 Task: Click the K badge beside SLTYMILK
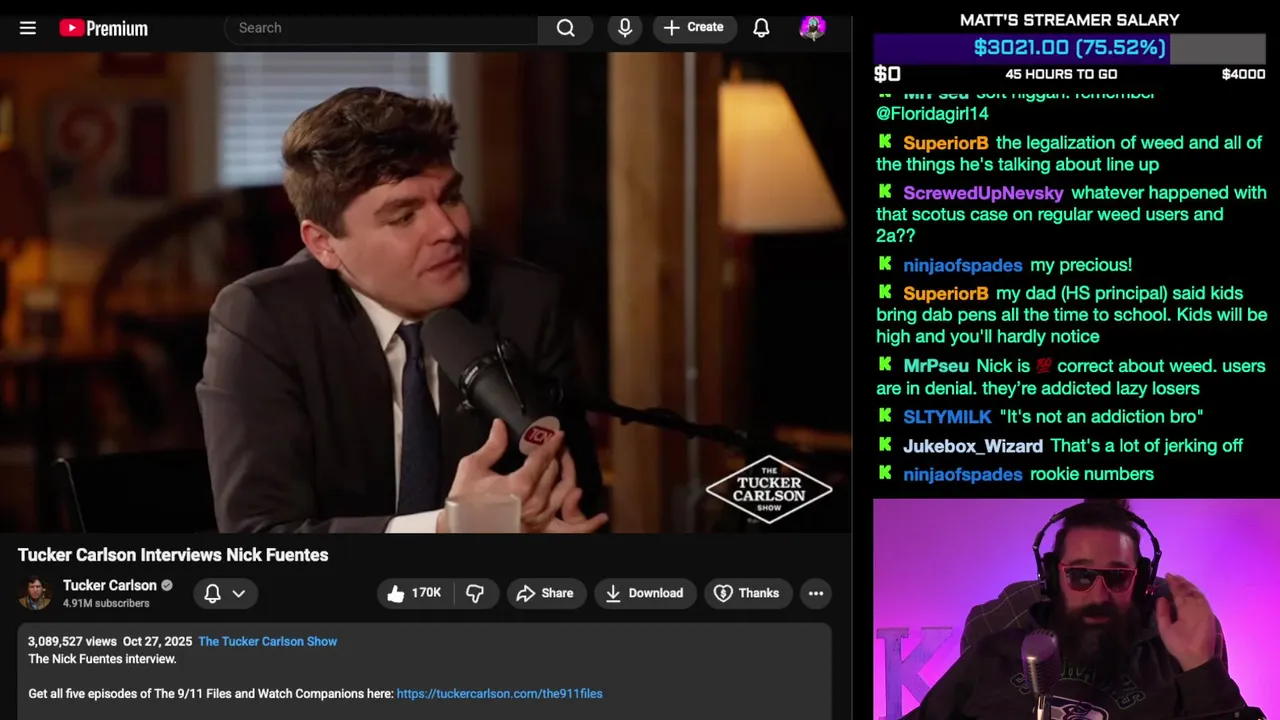(885, 415)
